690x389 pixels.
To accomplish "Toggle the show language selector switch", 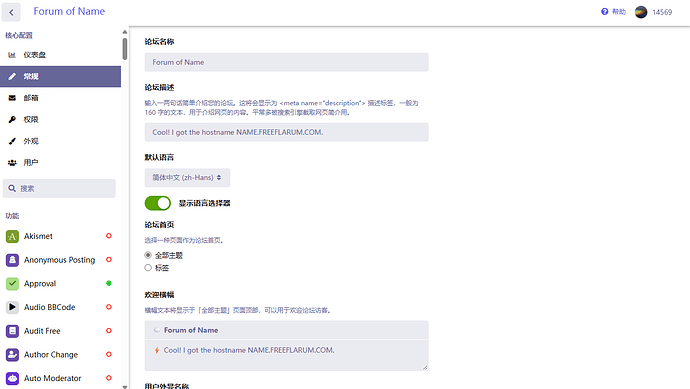I will (x=158, y=203).
